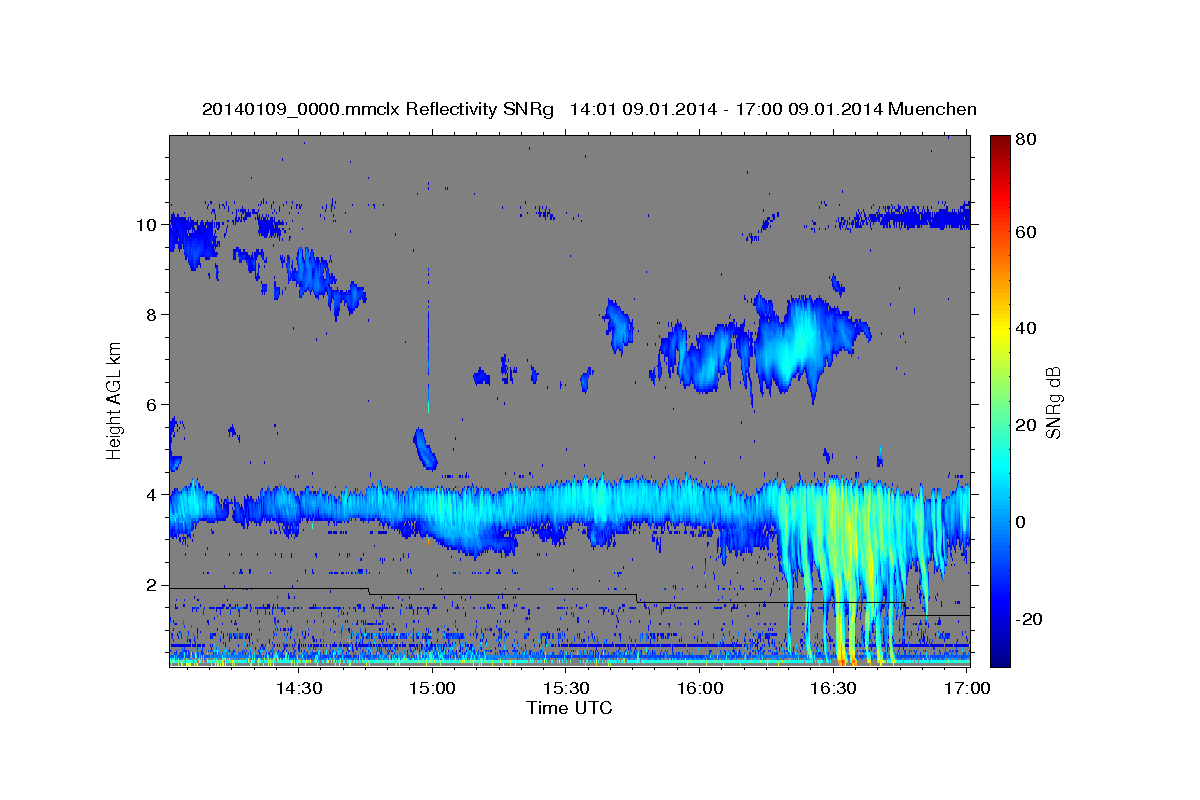Click the colorbar value 0
This screenshot has width=1200, height=800.
tap(1021, 523)
